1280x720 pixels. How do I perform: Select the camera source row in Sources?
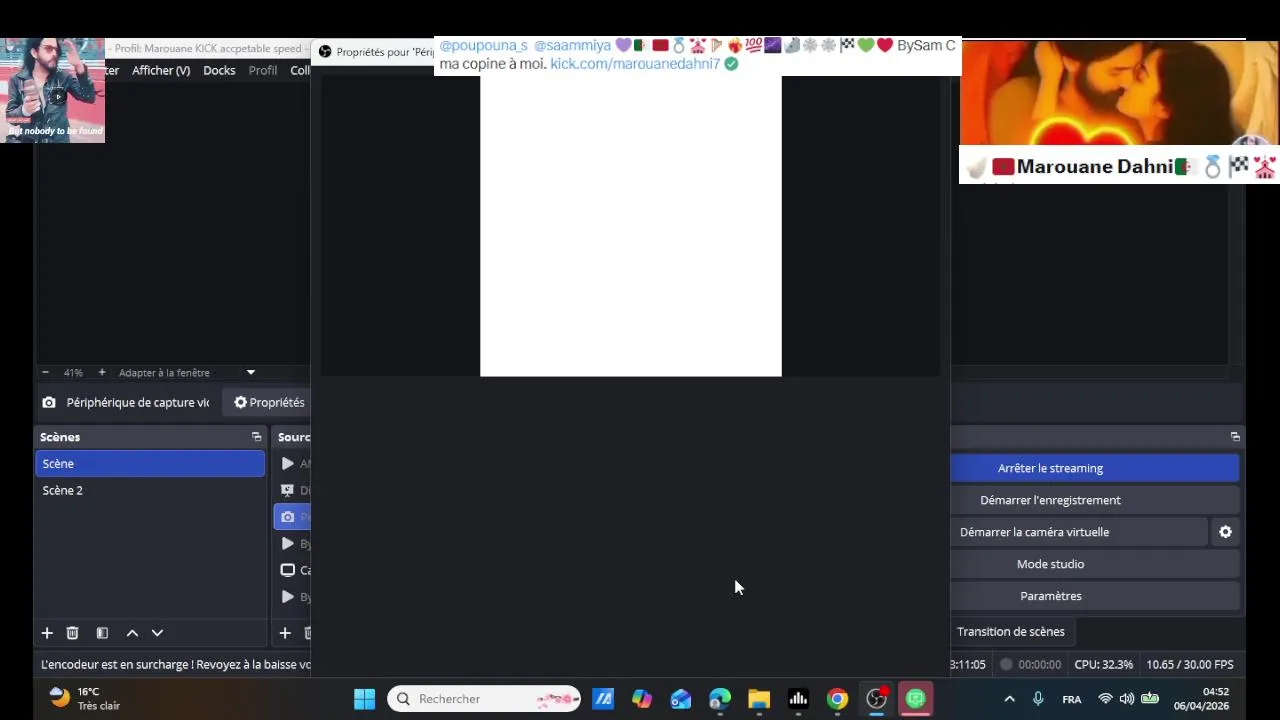tap(292, 517)
